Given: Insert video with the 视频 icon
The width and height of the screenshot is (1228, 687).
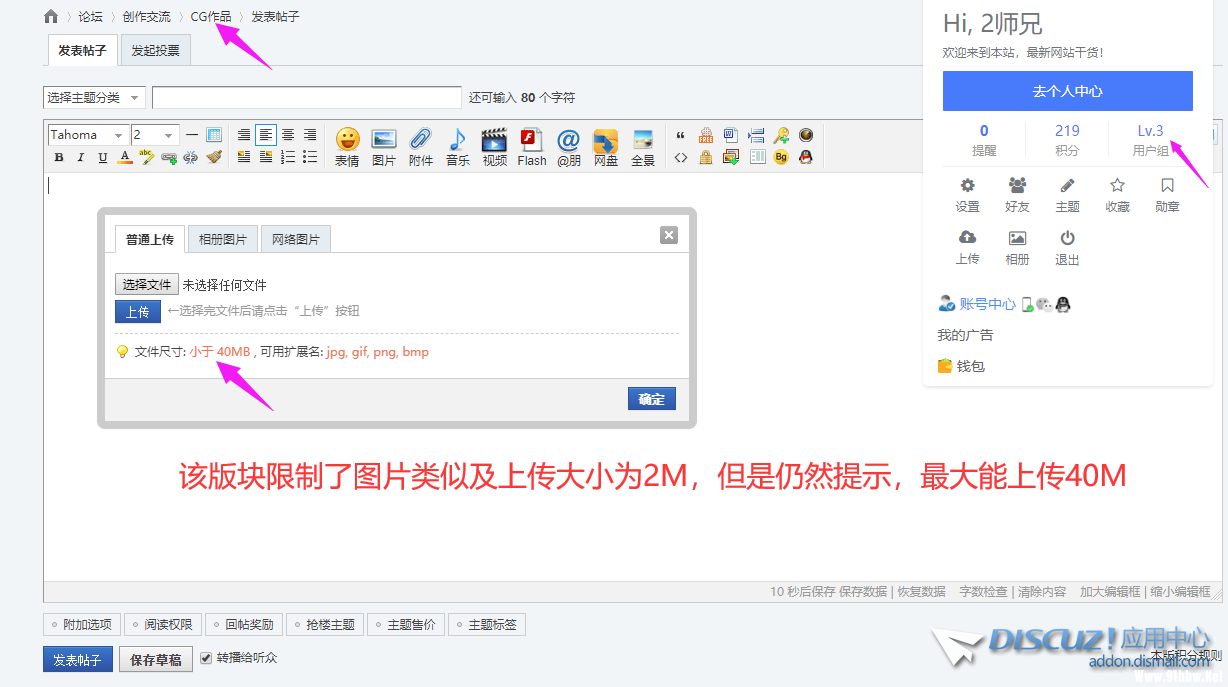Looking at the screenshot, I should (x=494, y=146).
